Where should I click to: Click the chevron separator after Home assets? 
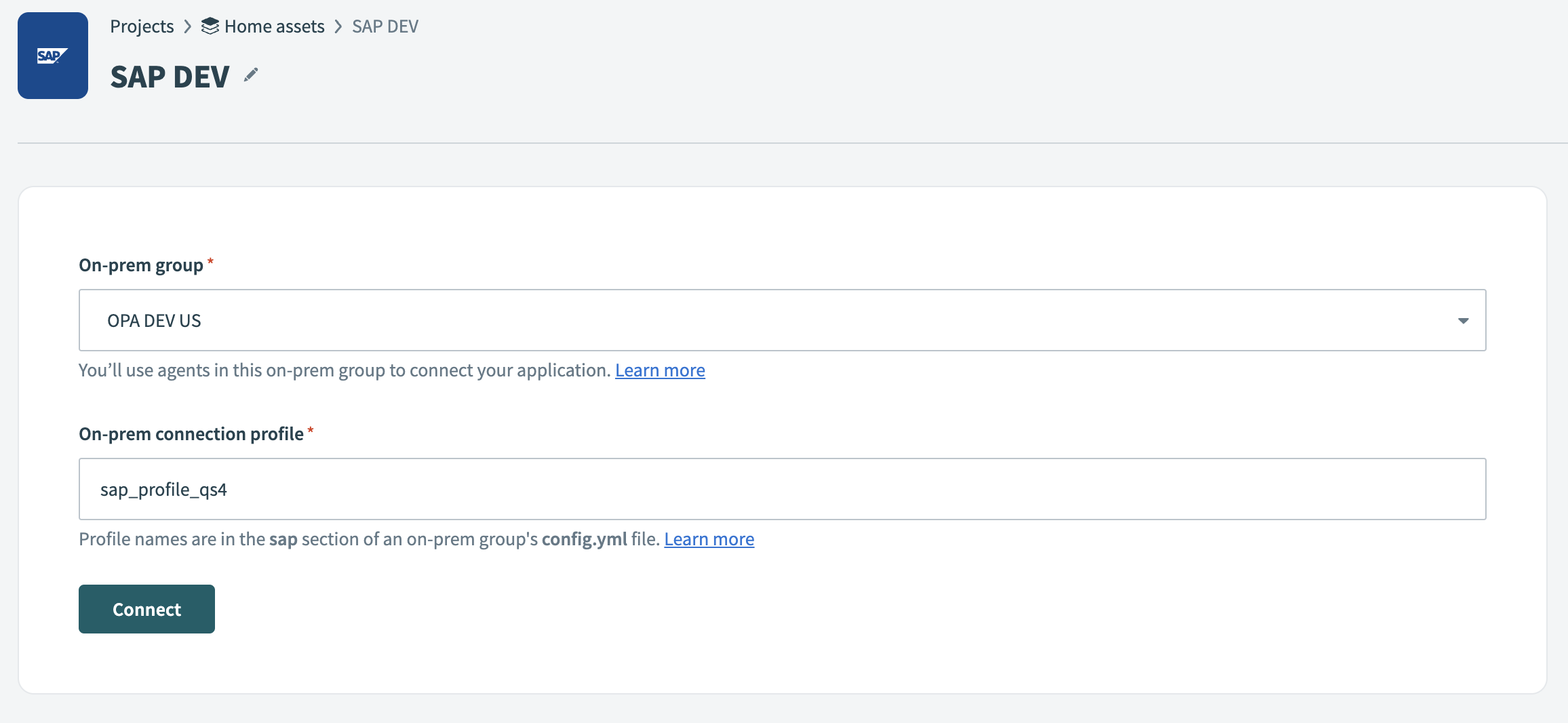point(338,26)
